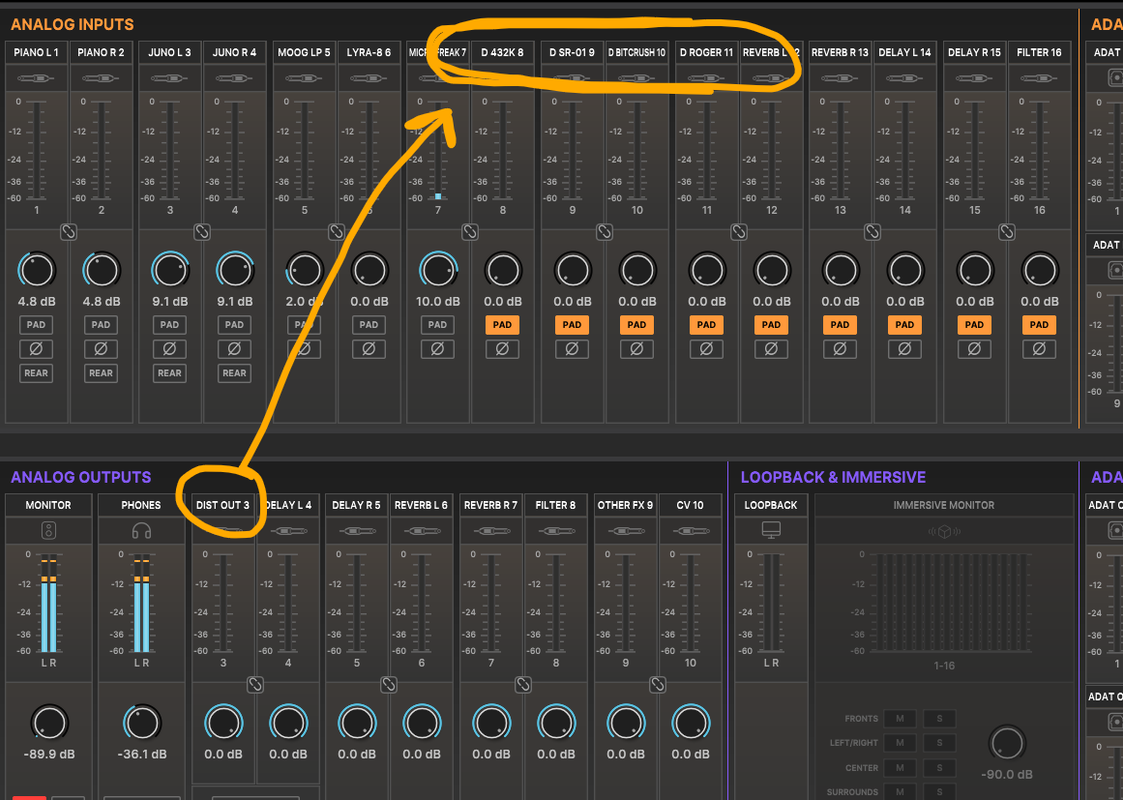Link analog outputs 9 and 10
Screen dimensions: 1123x800
point(657,685)
